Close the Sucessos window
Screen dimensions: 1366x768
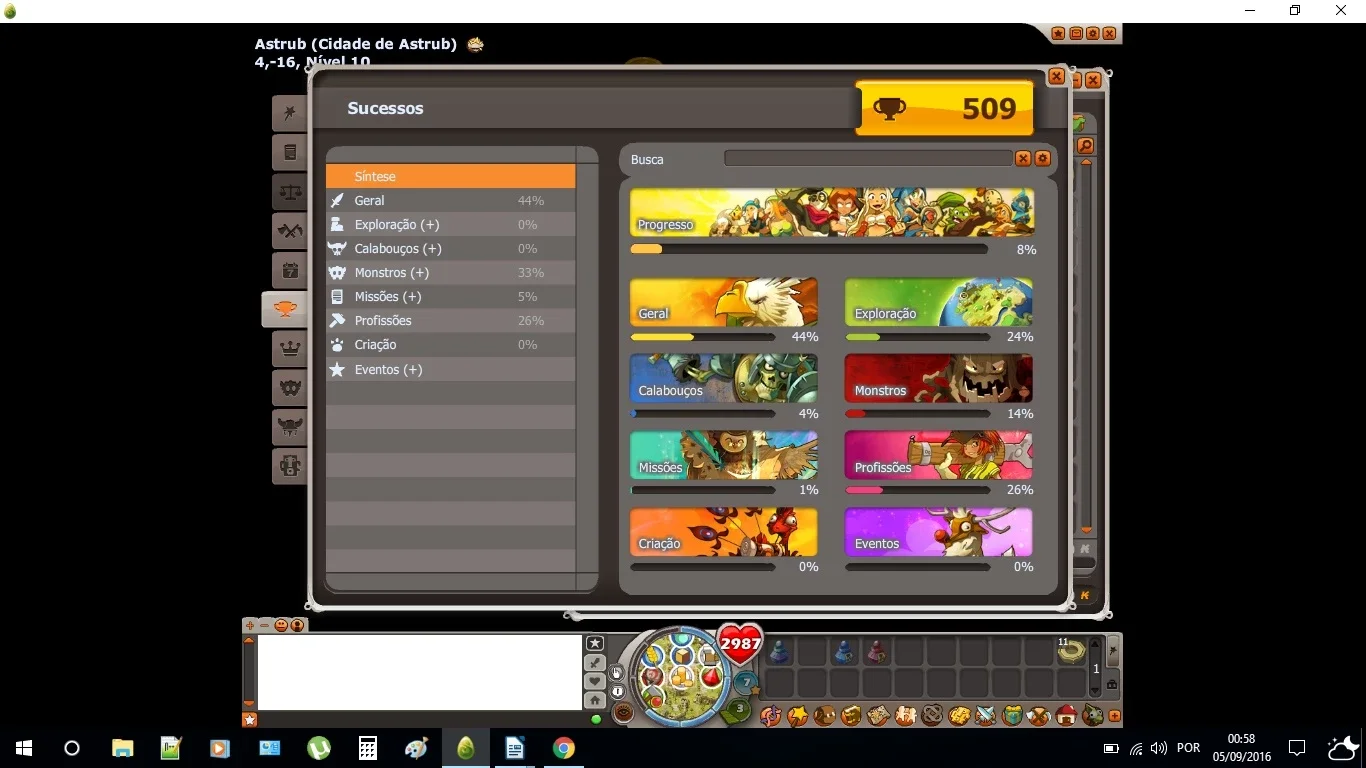(x=1057, y=77)
